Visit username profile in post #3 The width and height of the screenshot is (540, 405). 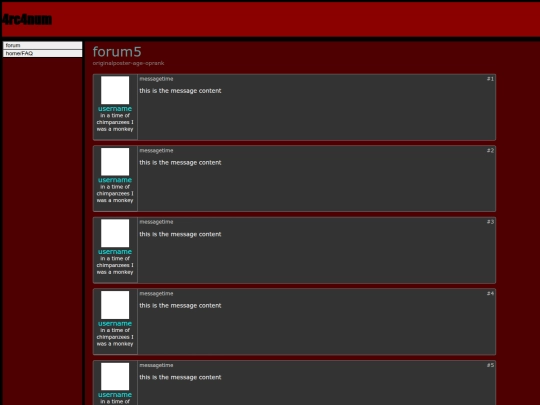coord(115,252)
